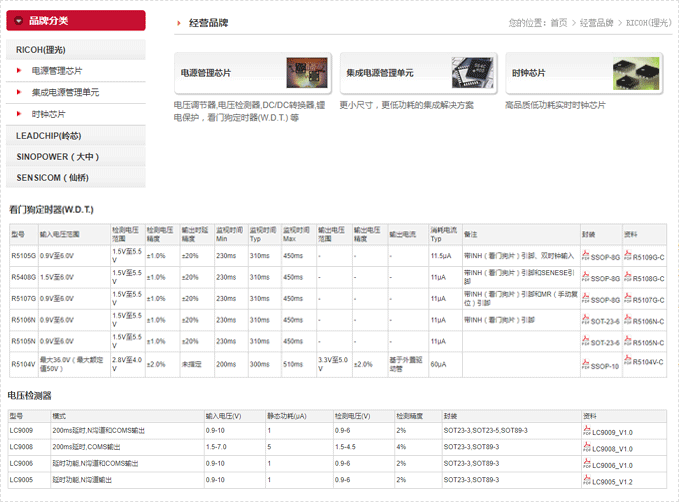The image size is (679, 502).
Task: Click red arrow bullet before sidebar 时钟芯片
Action: (x=19, y=114)
